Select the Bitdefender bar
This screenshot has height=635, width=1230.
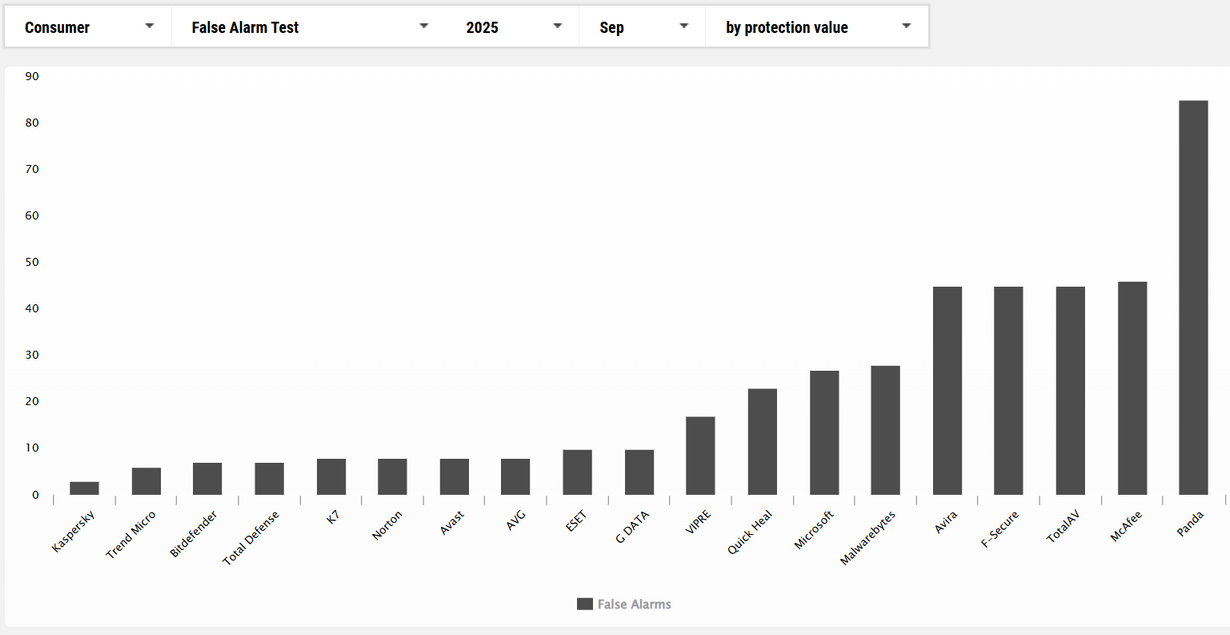coord(208,479)
